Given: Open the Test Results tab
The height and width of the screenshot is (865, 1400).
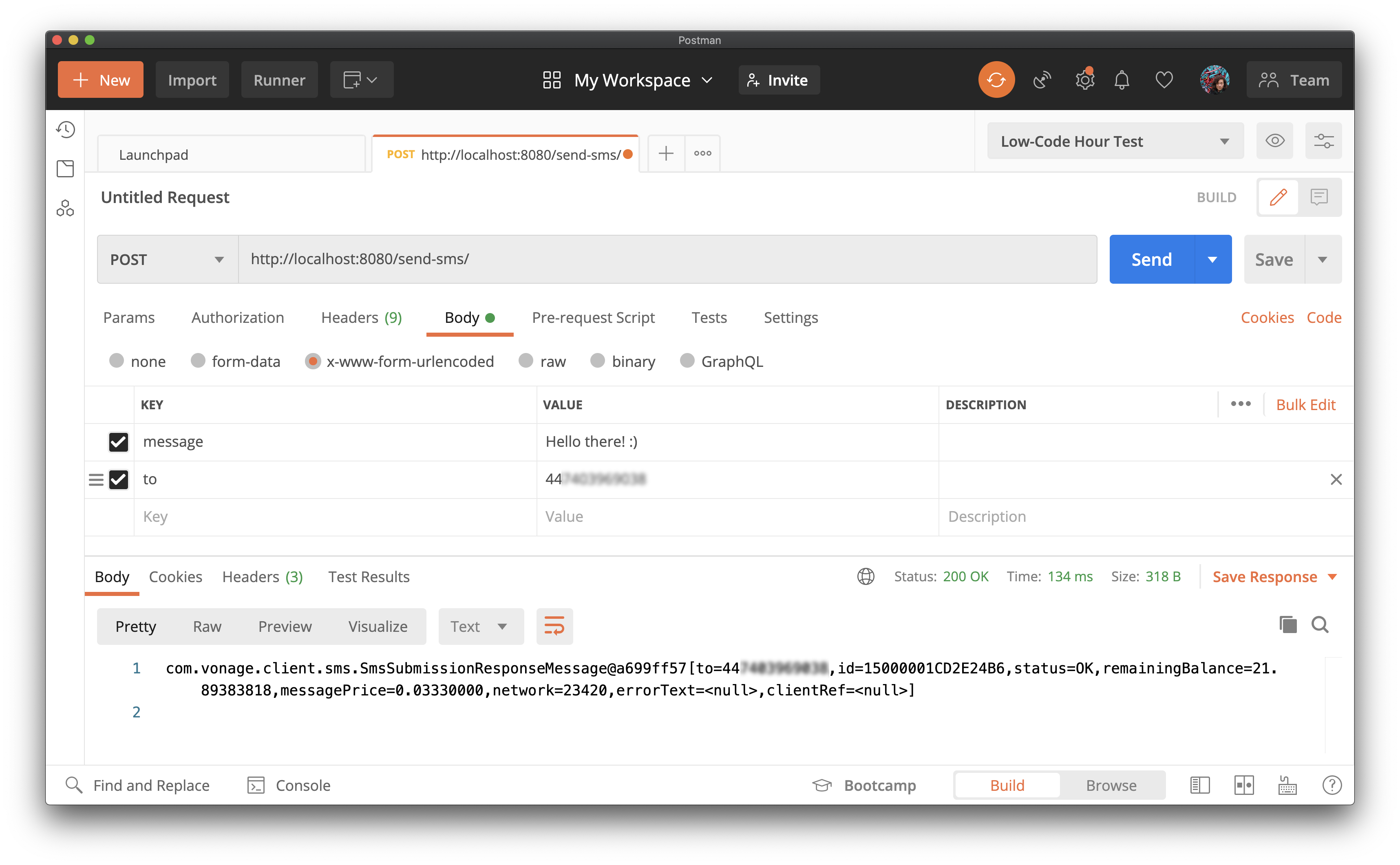Looking at the screenshot, I should 369,577.
